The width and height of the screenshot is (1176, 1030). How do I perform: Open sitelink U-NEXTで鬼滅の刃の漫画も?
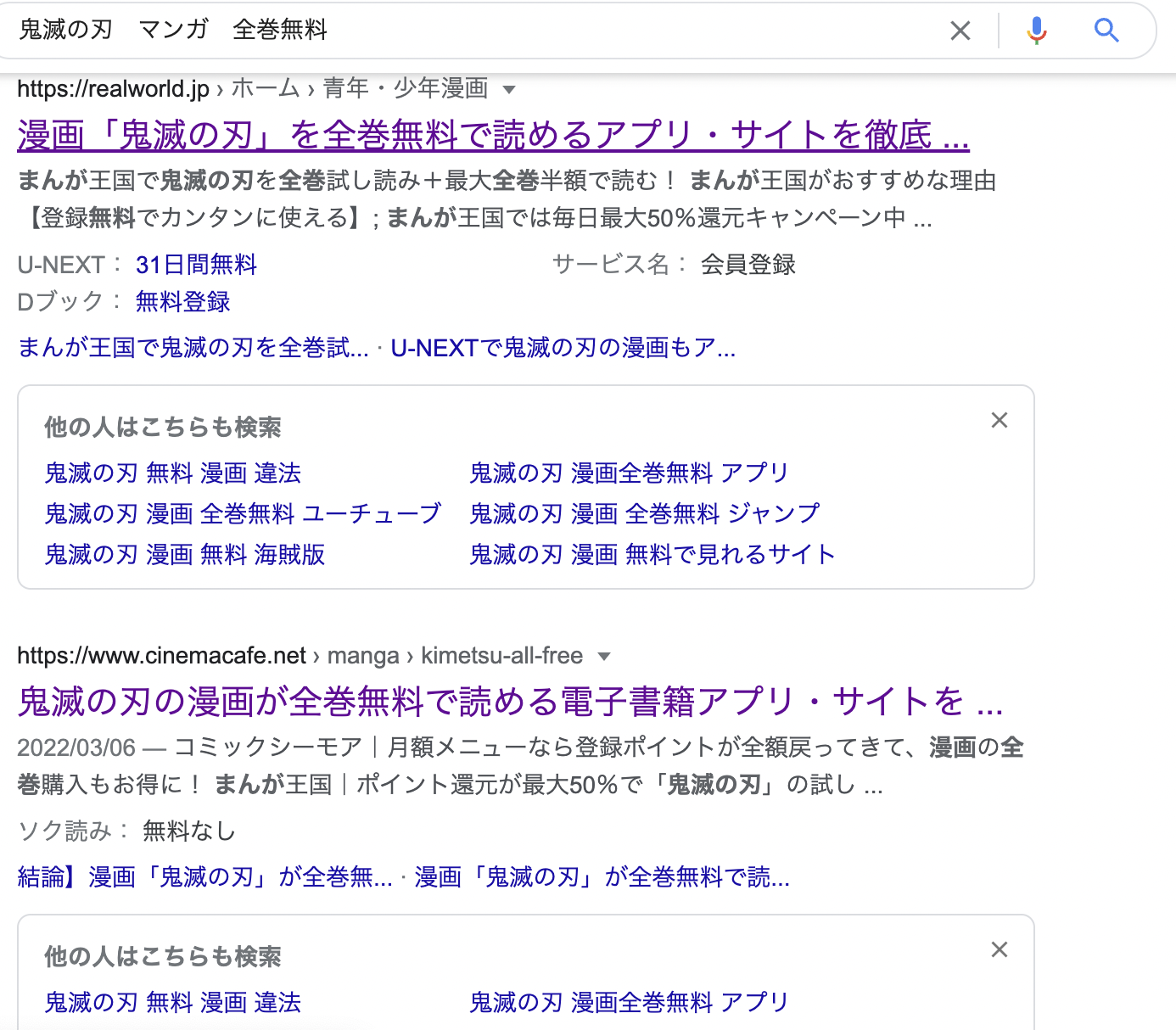pos(563,348)
